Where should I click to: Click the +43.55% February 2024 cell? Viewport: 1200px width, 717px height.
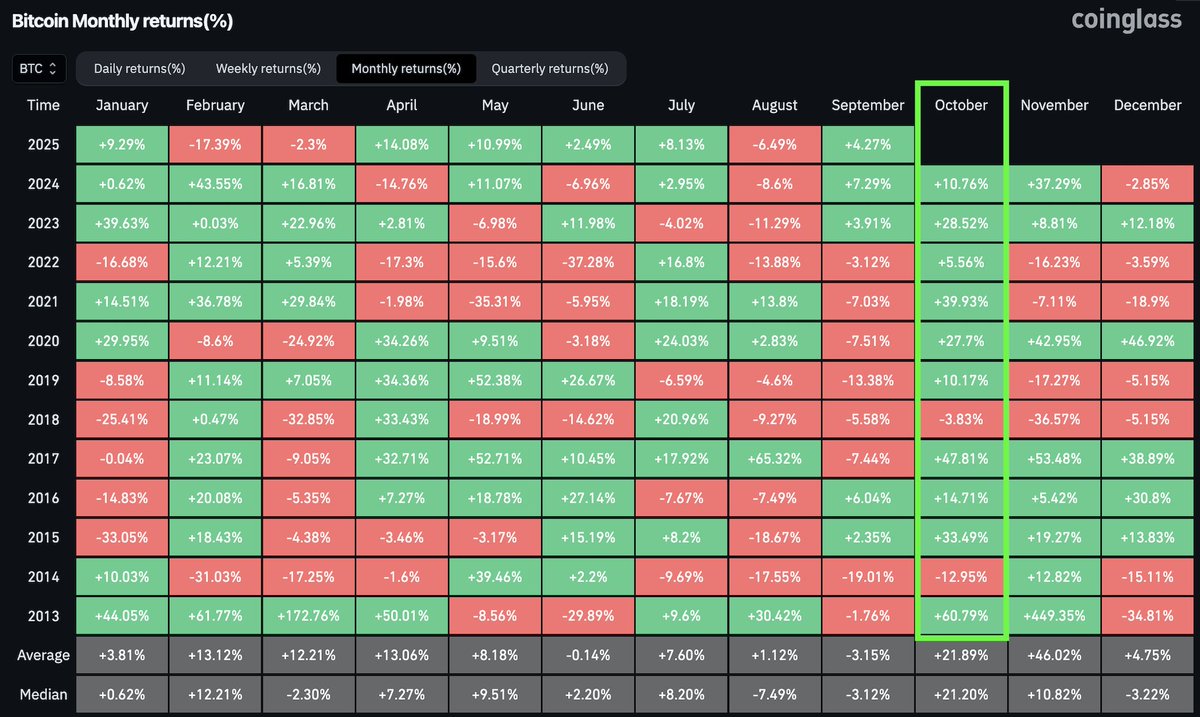click(215, 184)
